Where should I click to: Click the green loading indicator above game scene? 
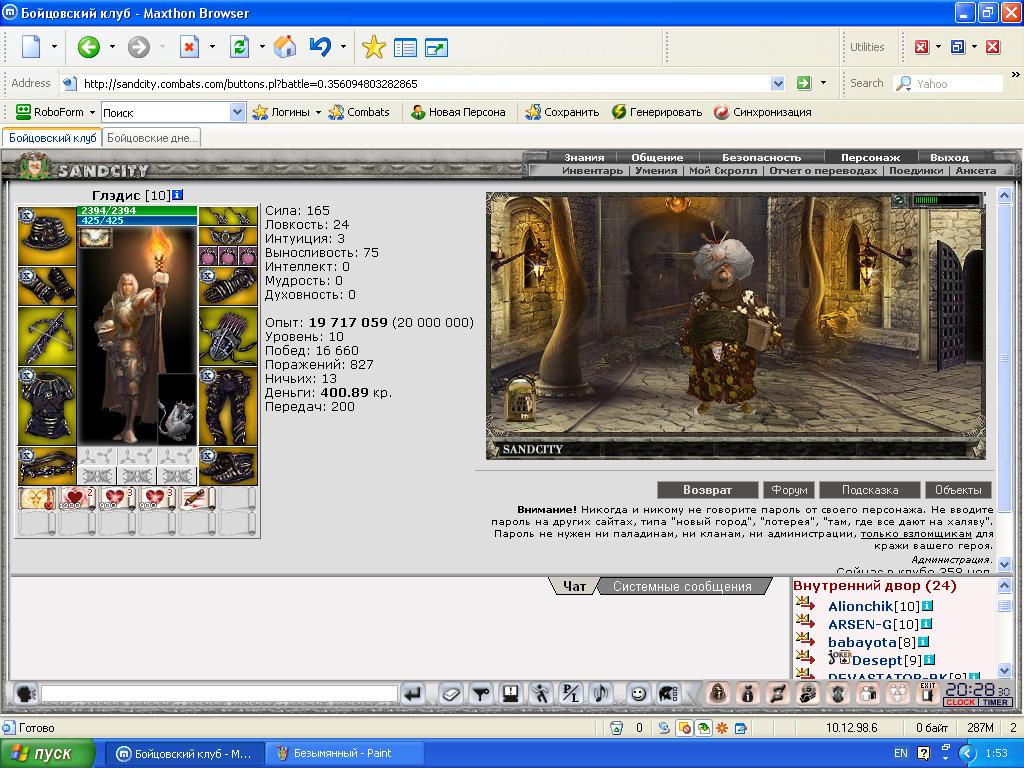[x=946, y=200]
